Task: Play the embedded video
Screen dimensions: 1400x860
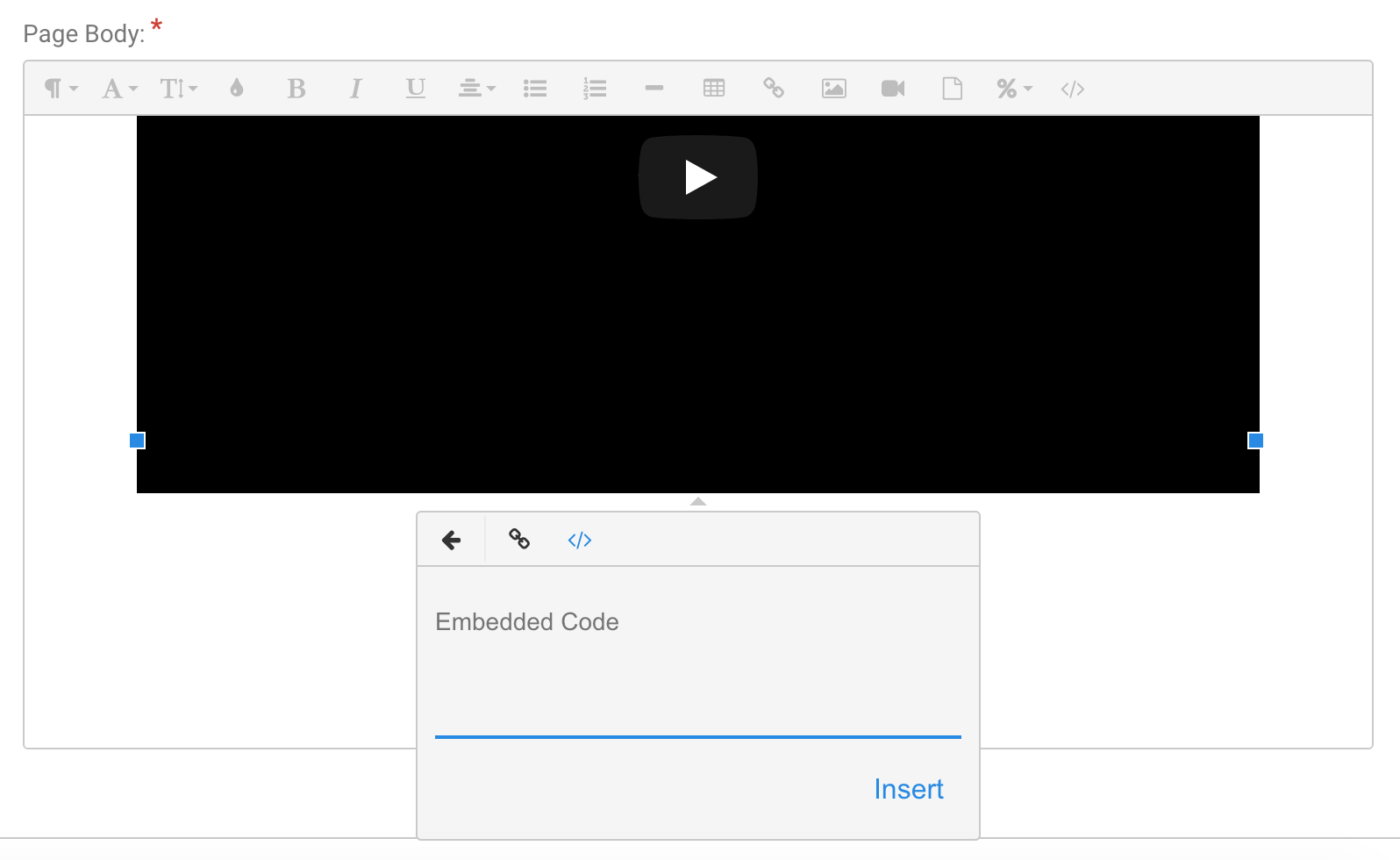Action: coord(698,177)
